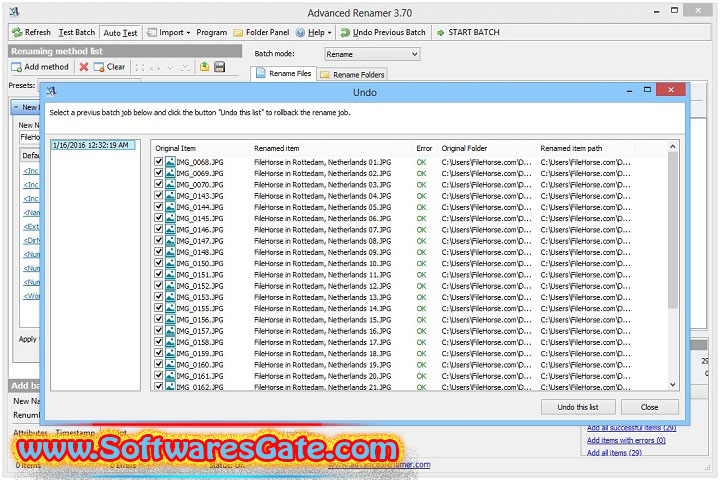Click START BATCH button
Screen dimensions: 720x480
click(x=468, y=32)
